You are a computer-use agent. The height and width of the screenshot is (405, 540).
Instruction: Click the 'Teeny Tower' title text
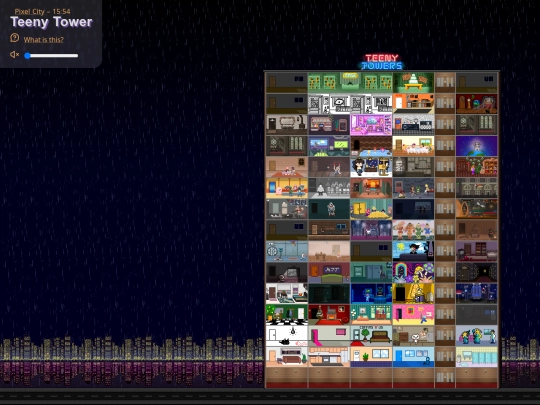51,22
